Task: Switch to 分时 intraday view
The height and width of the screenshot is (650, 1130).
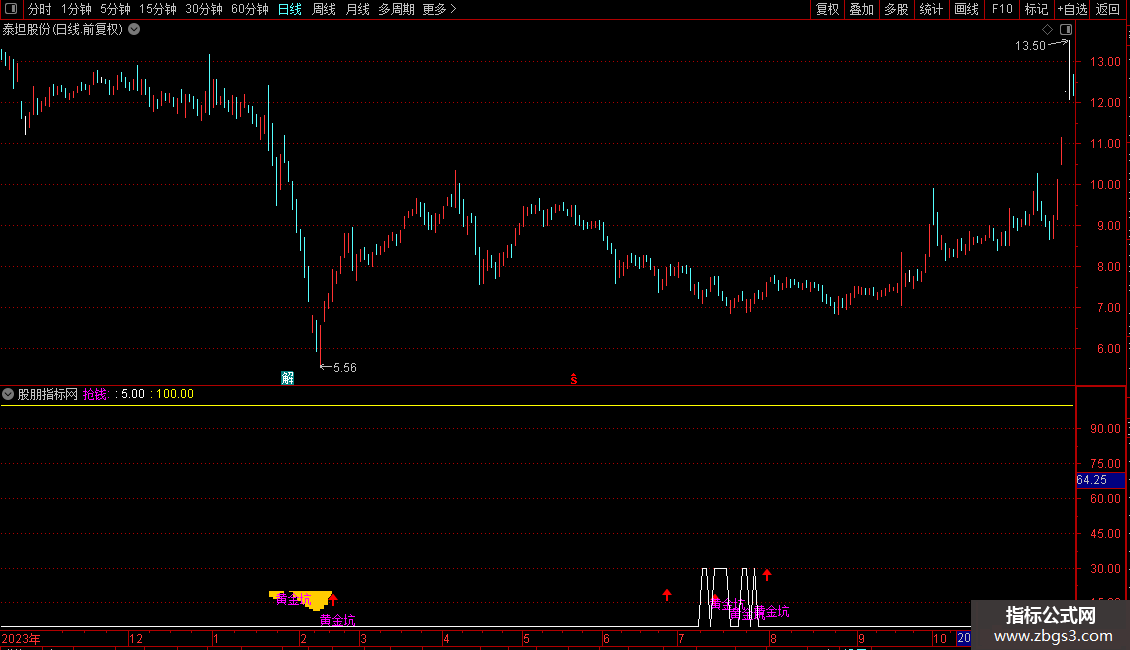Action: coord(40,9)
